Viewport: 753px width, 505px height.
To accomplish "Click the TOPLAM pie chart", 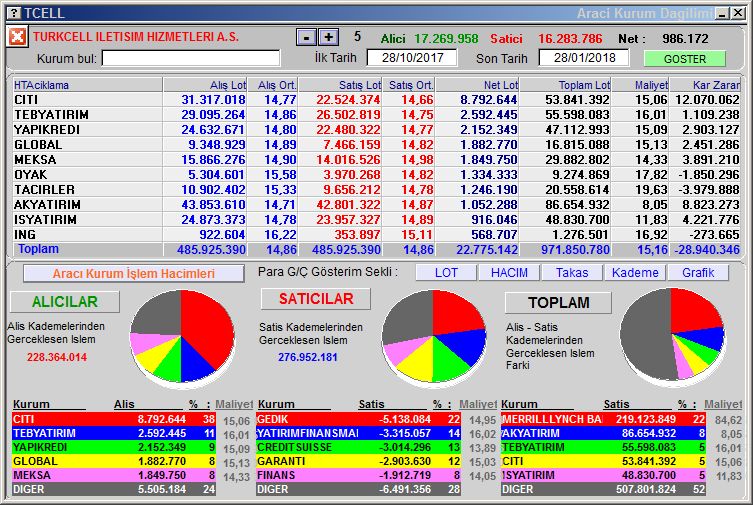I will (672, 336).
